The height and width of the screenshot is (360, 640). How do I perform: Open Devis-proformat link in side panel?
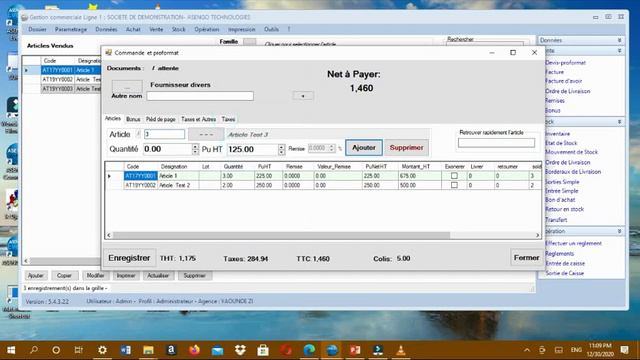565,62
